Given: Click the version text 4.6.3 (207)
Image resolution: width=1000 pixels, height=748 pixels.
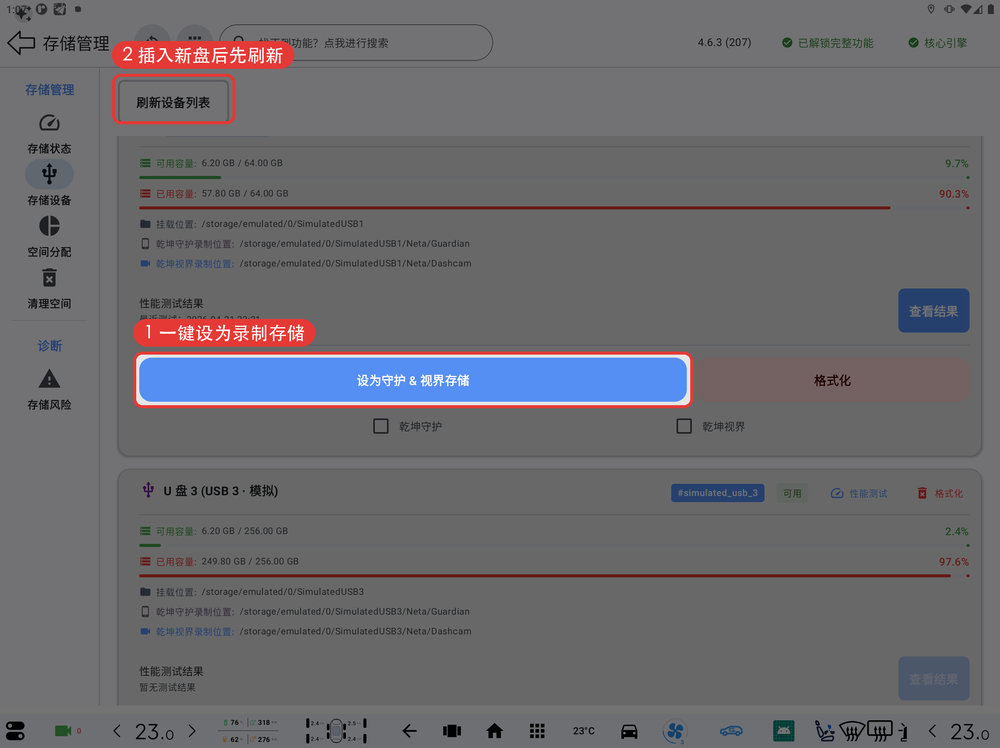Looking at the screenshot, I should click(x=724, y=43).
